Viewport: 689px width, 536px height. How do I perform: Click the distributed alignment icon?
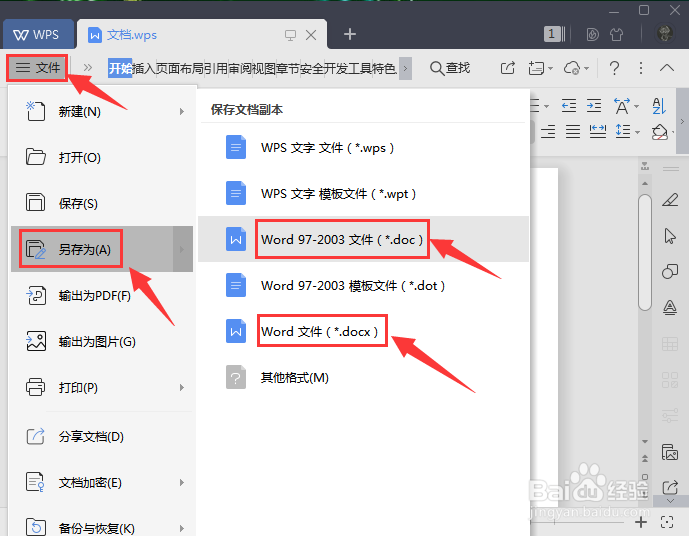[x=598, y=131]
